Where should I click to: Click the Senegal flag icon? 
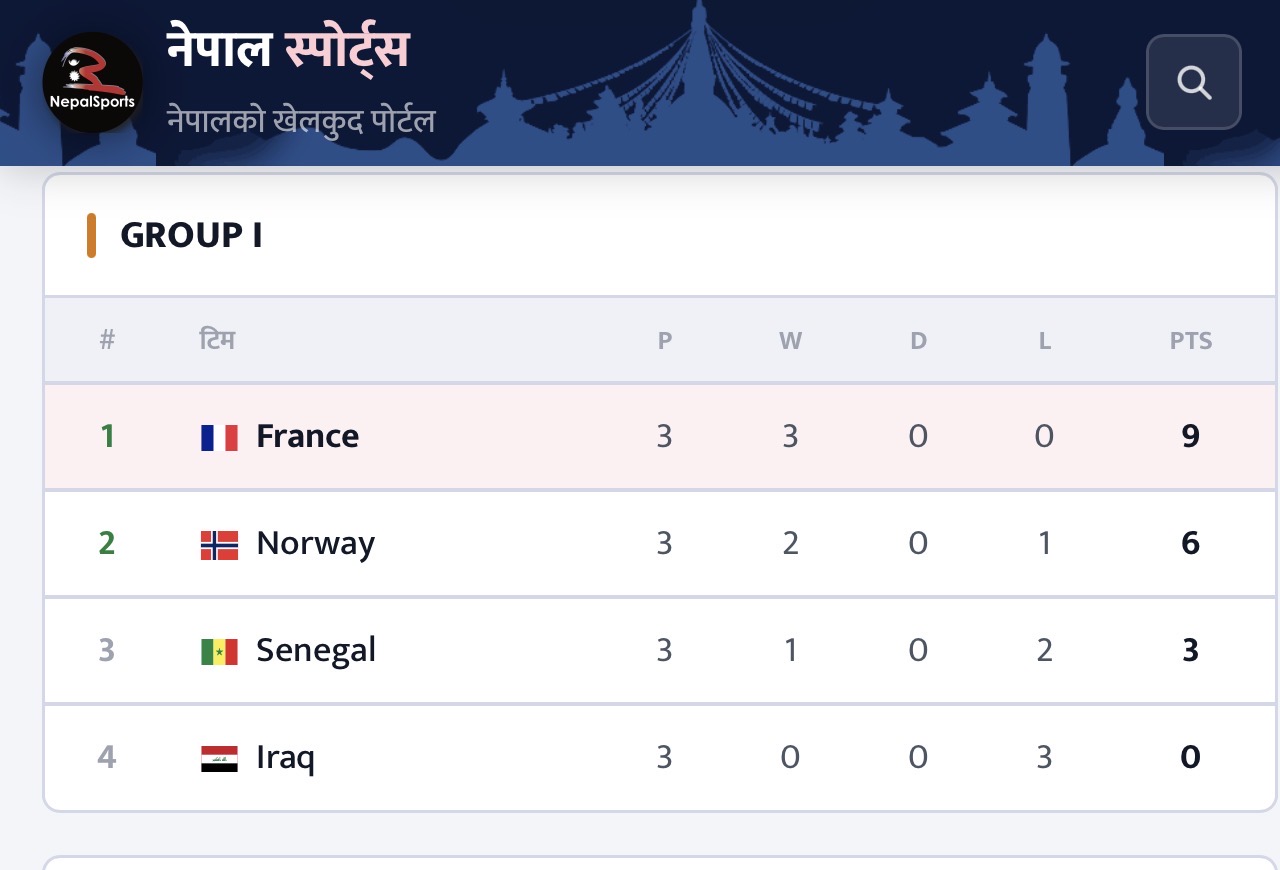click(219, 651)
